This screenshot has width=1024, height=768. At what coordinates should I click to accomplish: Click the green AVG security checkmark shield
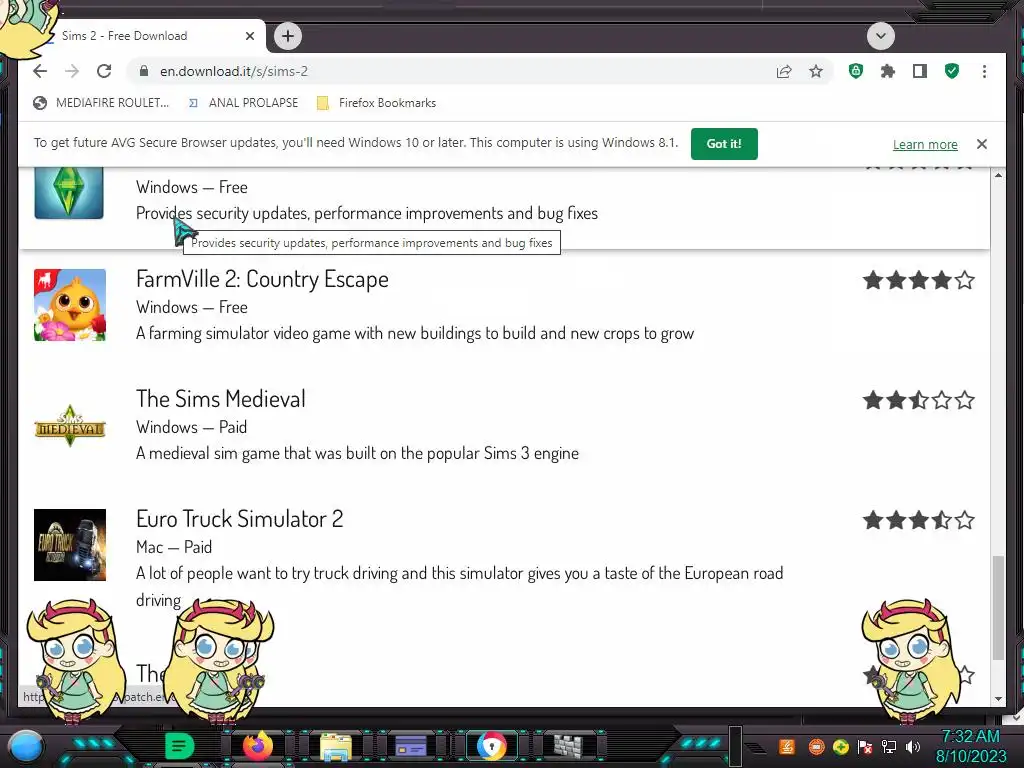point(952,71)
